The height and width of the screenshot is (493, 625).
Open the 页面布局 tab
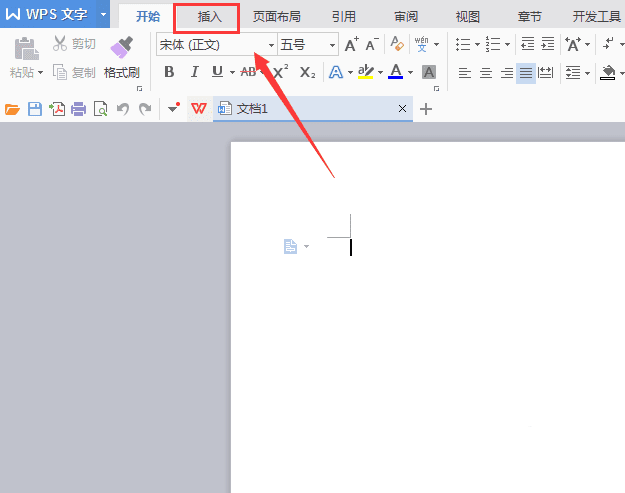click(x=277, y=17)
